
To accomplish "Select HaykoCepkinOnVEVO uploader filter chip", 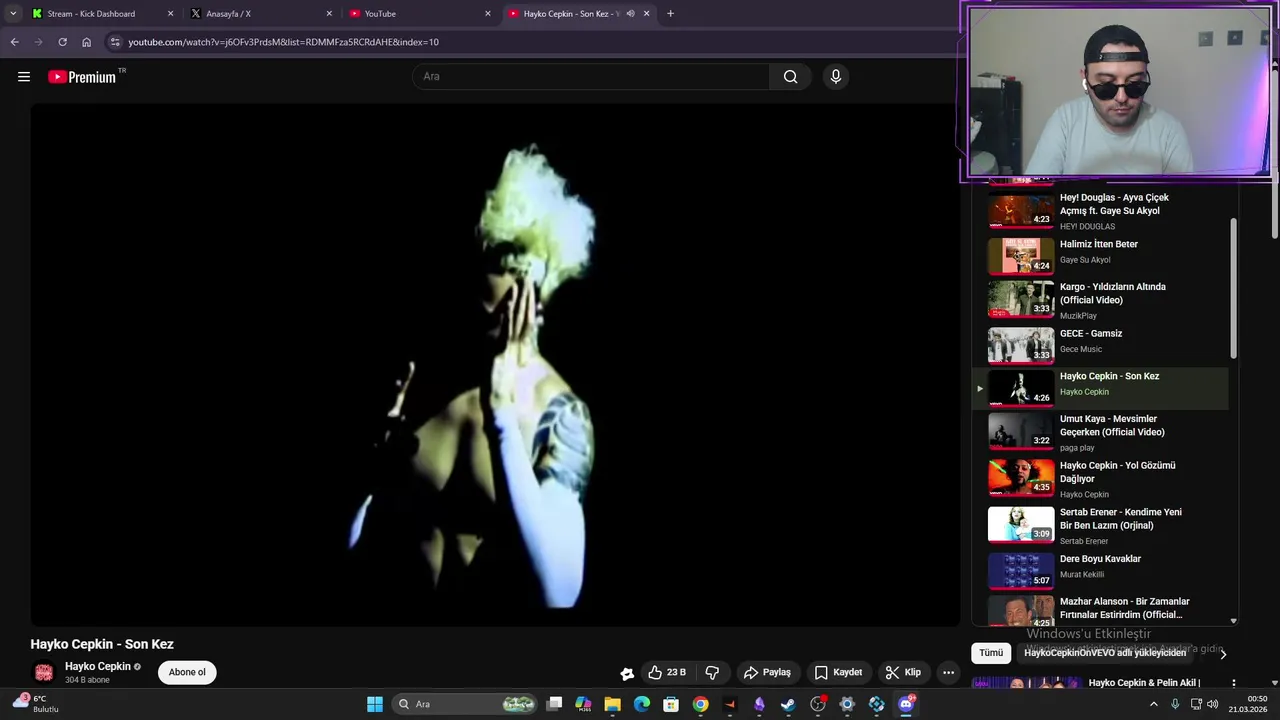I will point(1105,653).
